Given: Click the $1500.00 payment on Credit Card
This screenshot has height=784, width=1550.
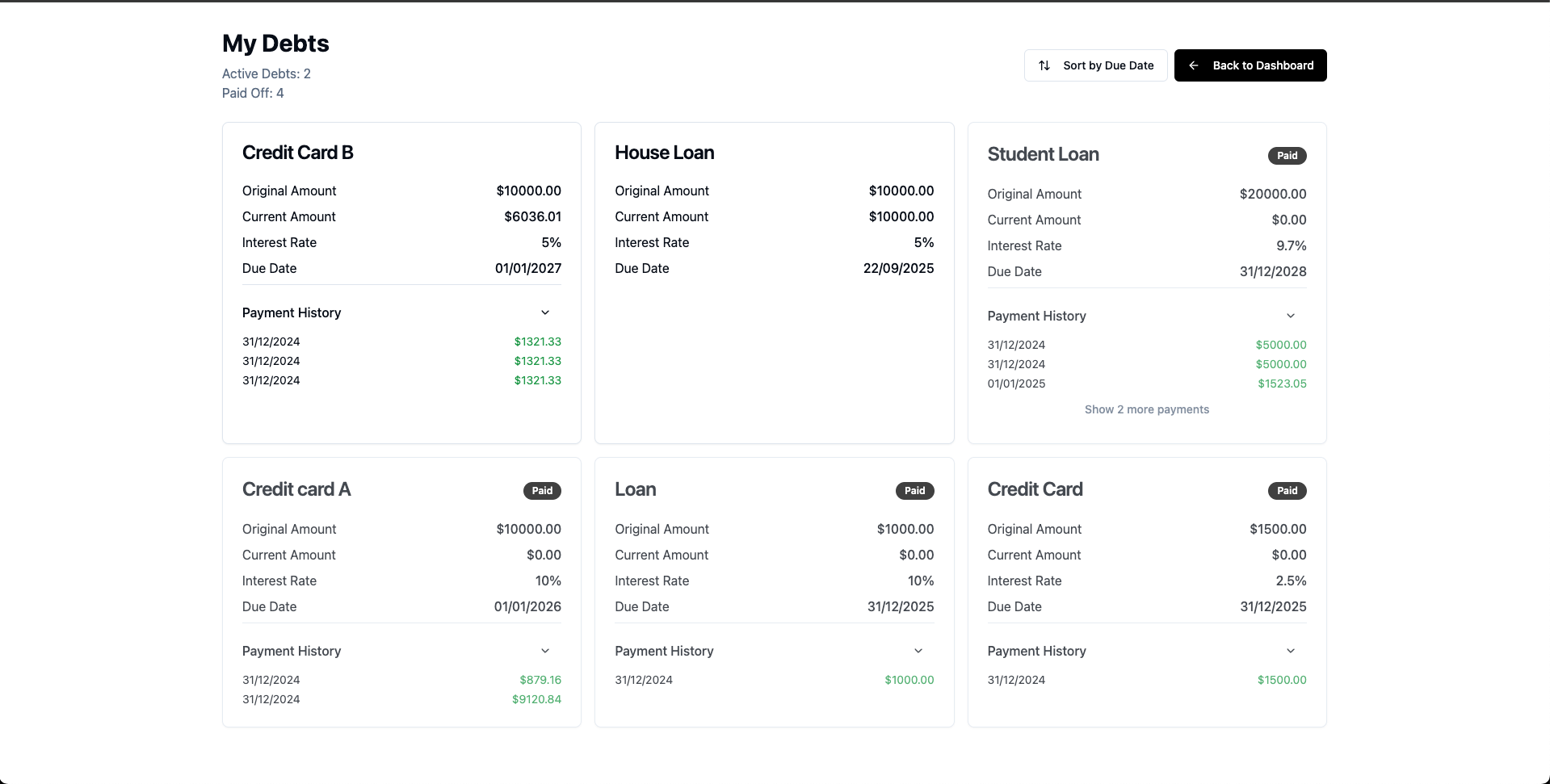Looking at the screenshot, I should coord(1282,680).
